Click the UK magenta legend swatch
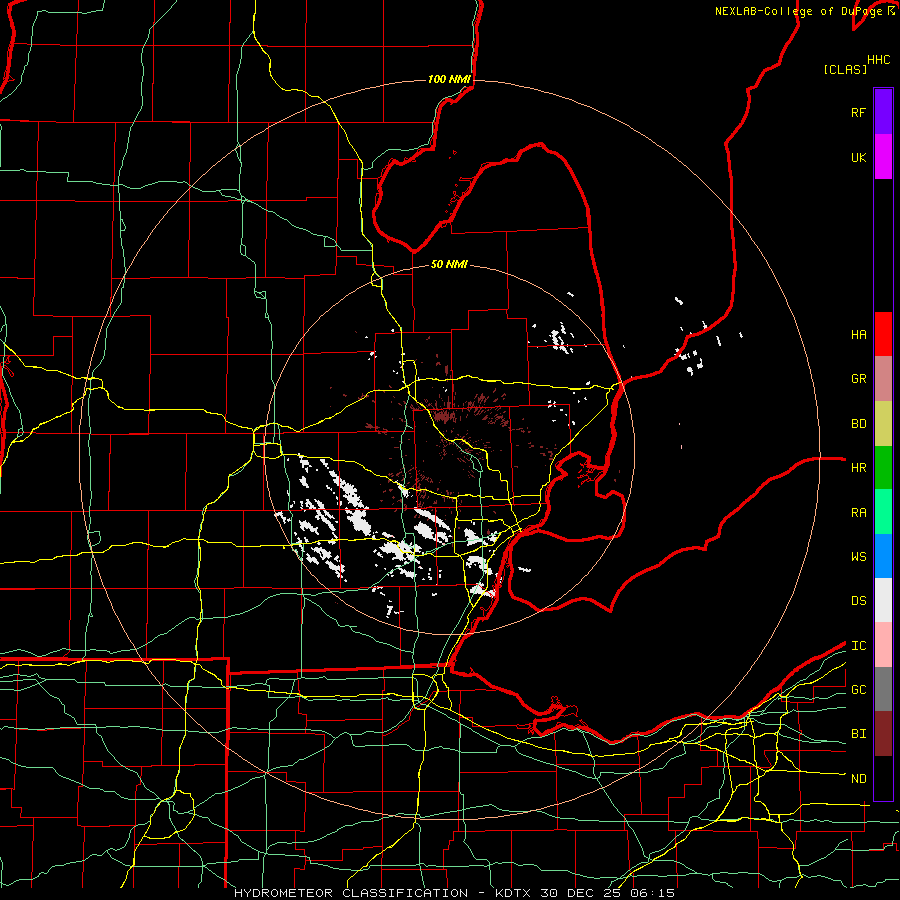 883,157
